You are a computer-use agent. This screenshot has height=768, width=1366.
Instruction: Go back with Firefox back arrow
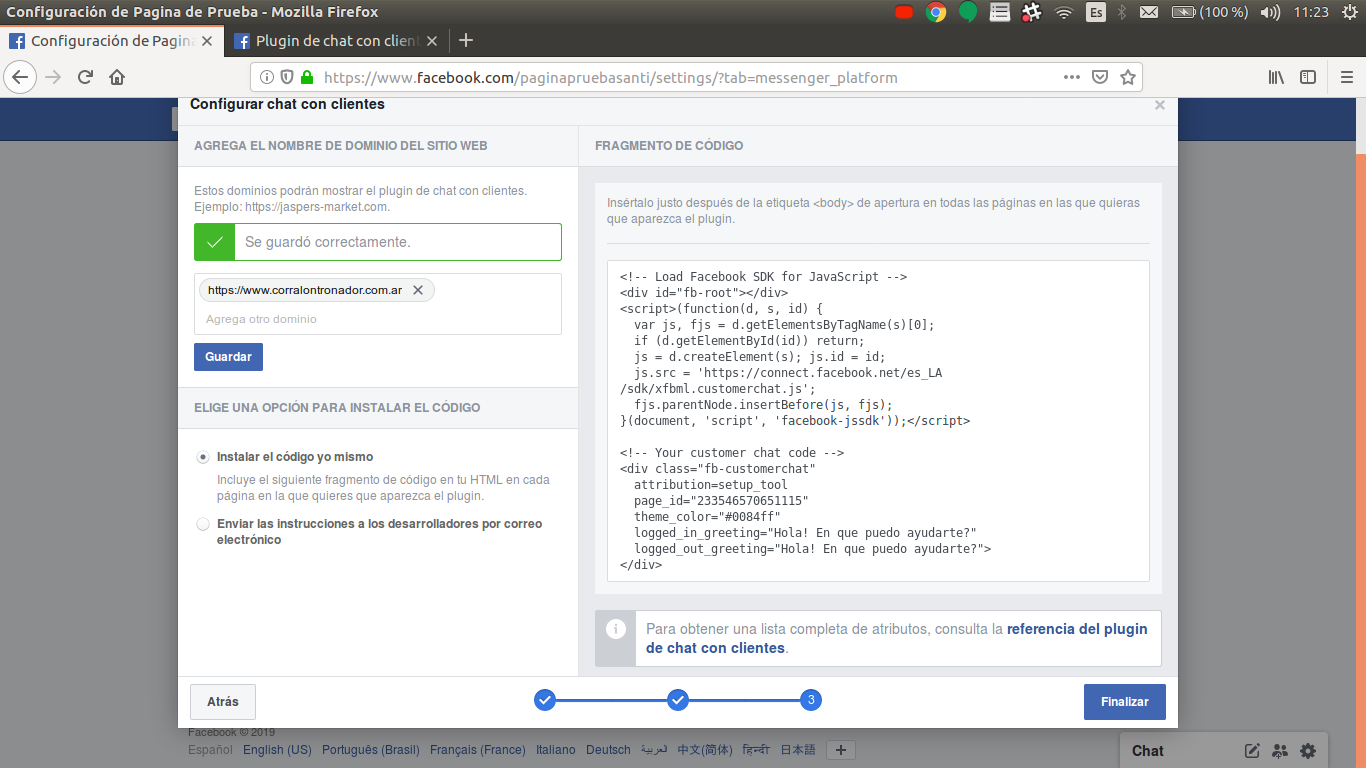[21, 77]
